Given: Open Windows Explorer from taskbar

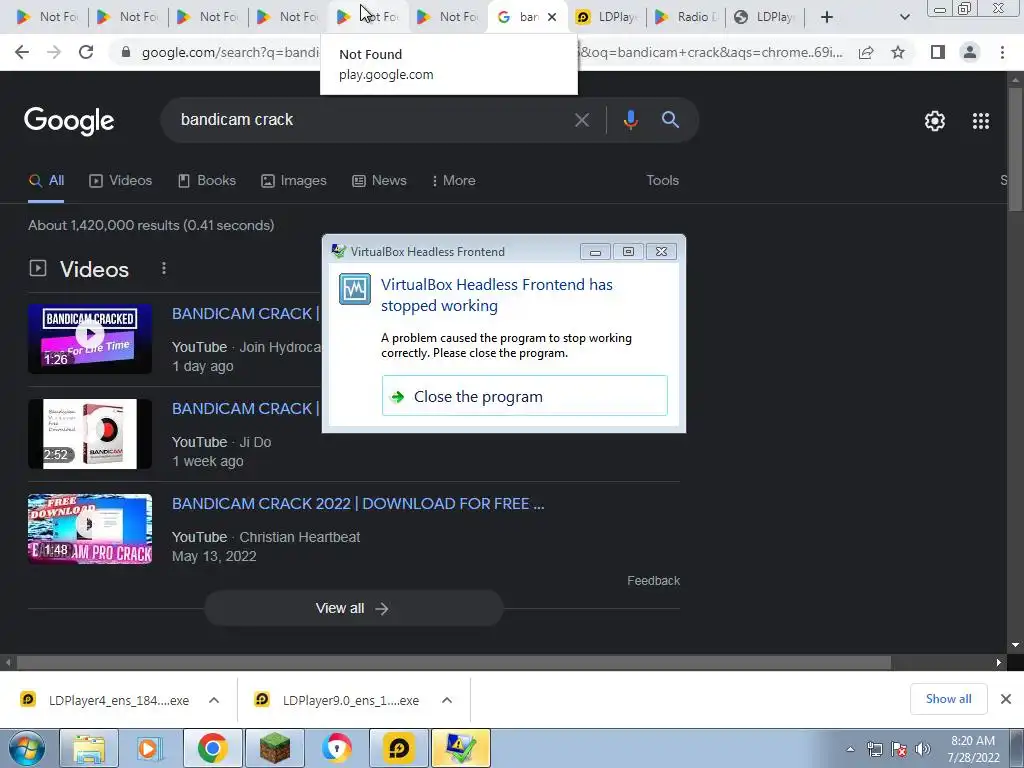Looking at the screenshot, I should 89,748.
